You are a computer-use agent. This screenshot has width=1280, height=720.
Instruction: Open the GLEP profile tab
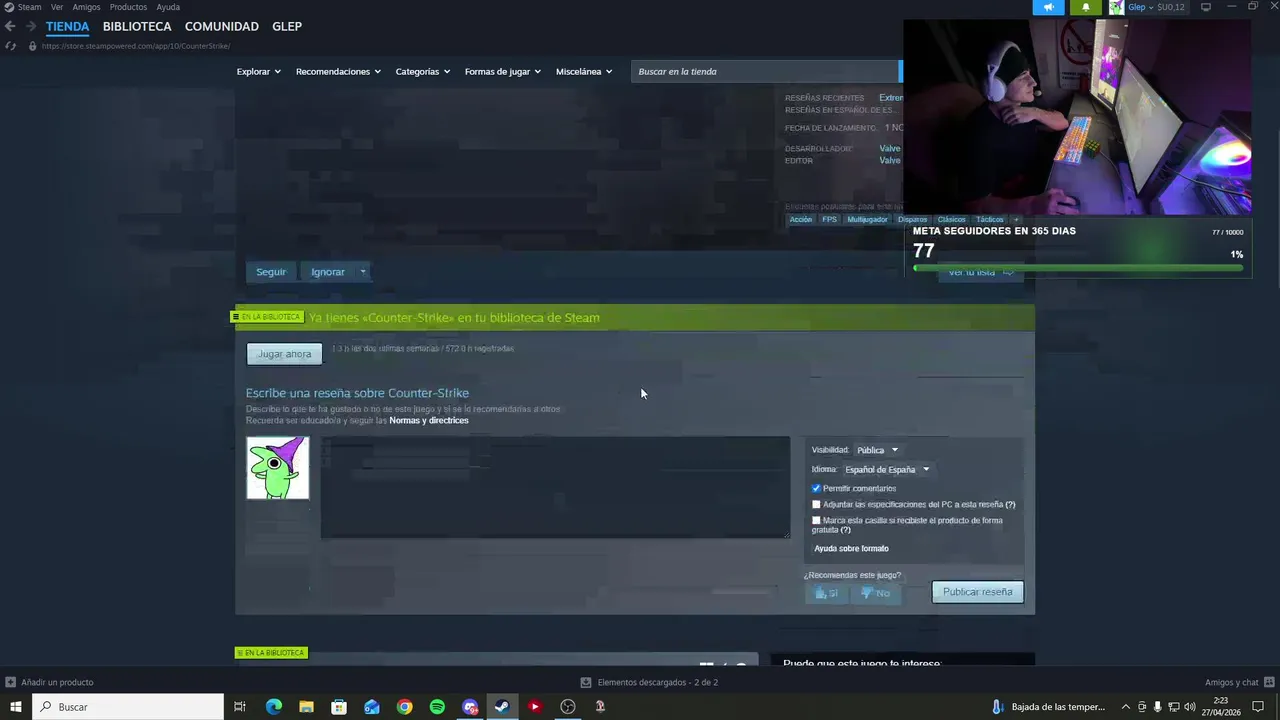tap(287, 26)
